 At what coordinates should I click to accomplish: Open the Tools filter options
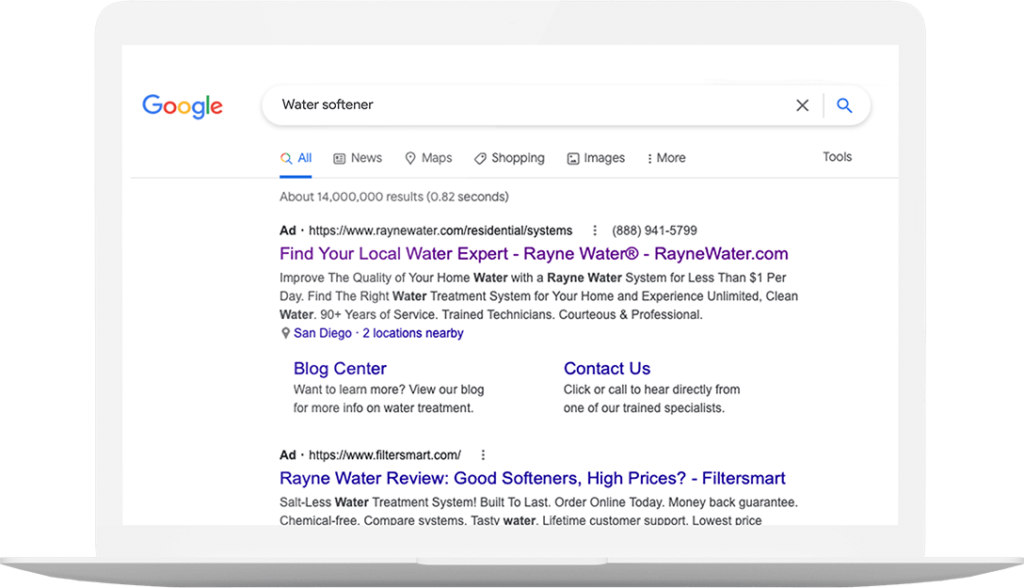(837, 157)
